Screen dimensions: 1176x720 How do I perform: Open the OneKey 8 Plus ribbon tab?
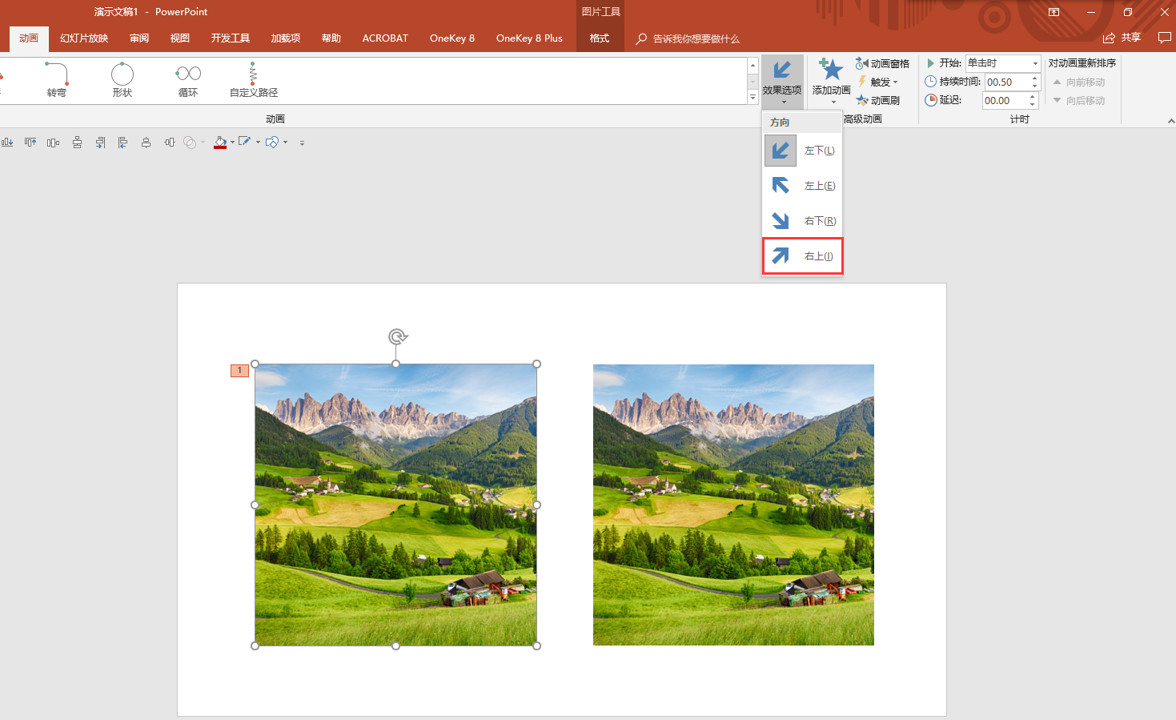tap(530, 38)
